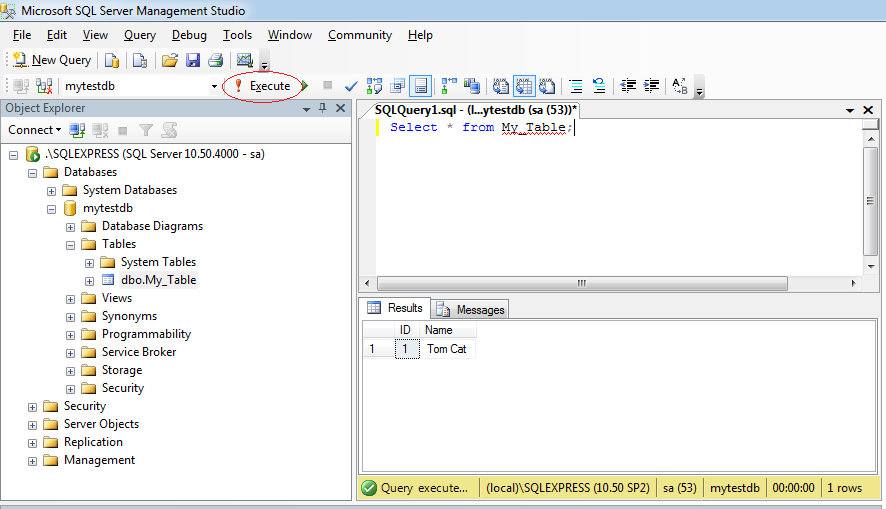Open the Help menu
Viewport: 886px width, 509px height.
click(420, 35)
